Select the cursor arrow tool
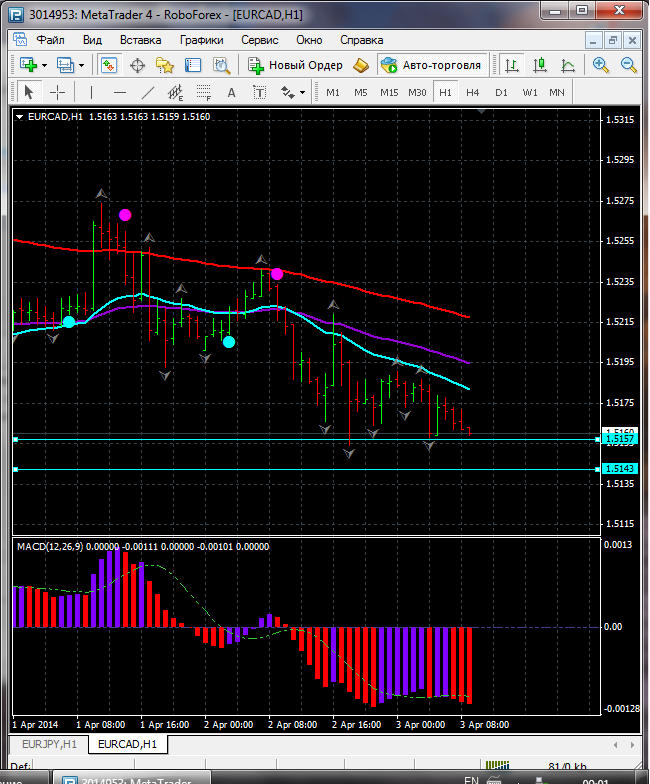Image resolution: width=650 pixels, height=784 pixels. [x=28, y=92]
